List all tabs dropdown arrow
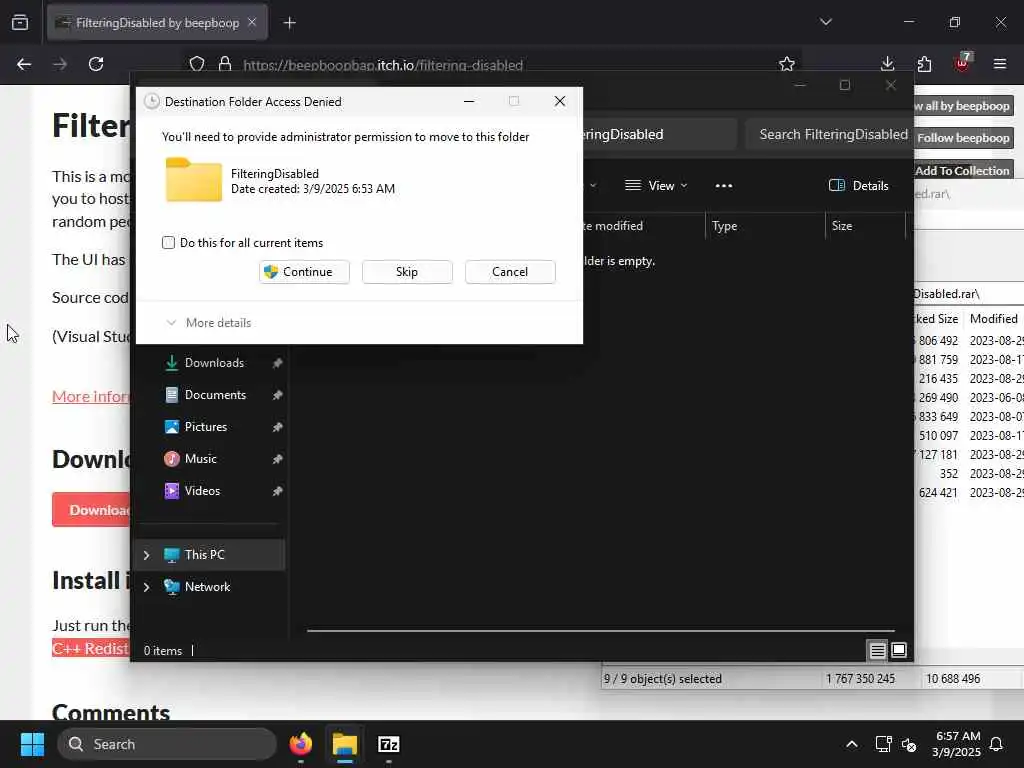1024x768 pixels. click(826, 22)
